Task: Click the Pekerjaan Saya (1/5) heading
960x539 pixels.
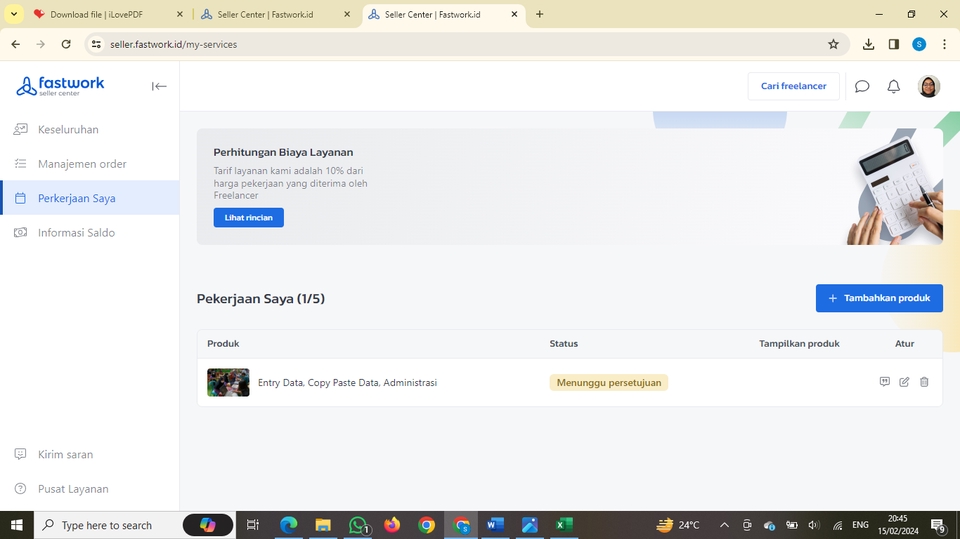Action: [261, 298]
